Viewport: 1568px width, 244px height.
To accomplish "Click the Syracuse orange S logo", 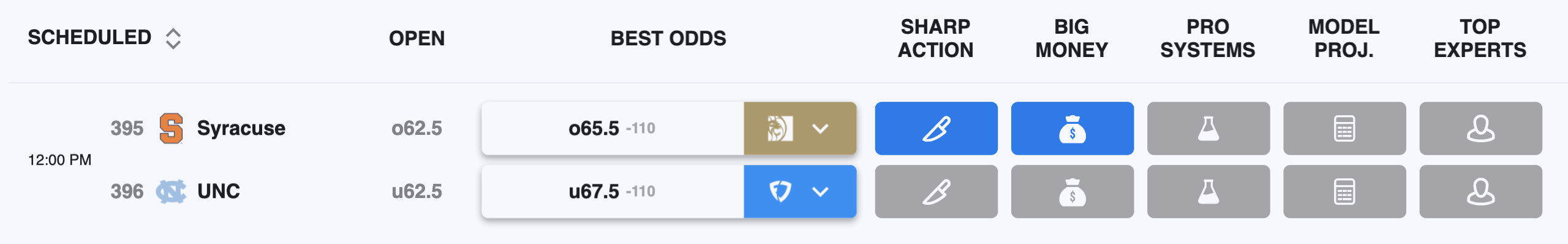I will [171, 128].
